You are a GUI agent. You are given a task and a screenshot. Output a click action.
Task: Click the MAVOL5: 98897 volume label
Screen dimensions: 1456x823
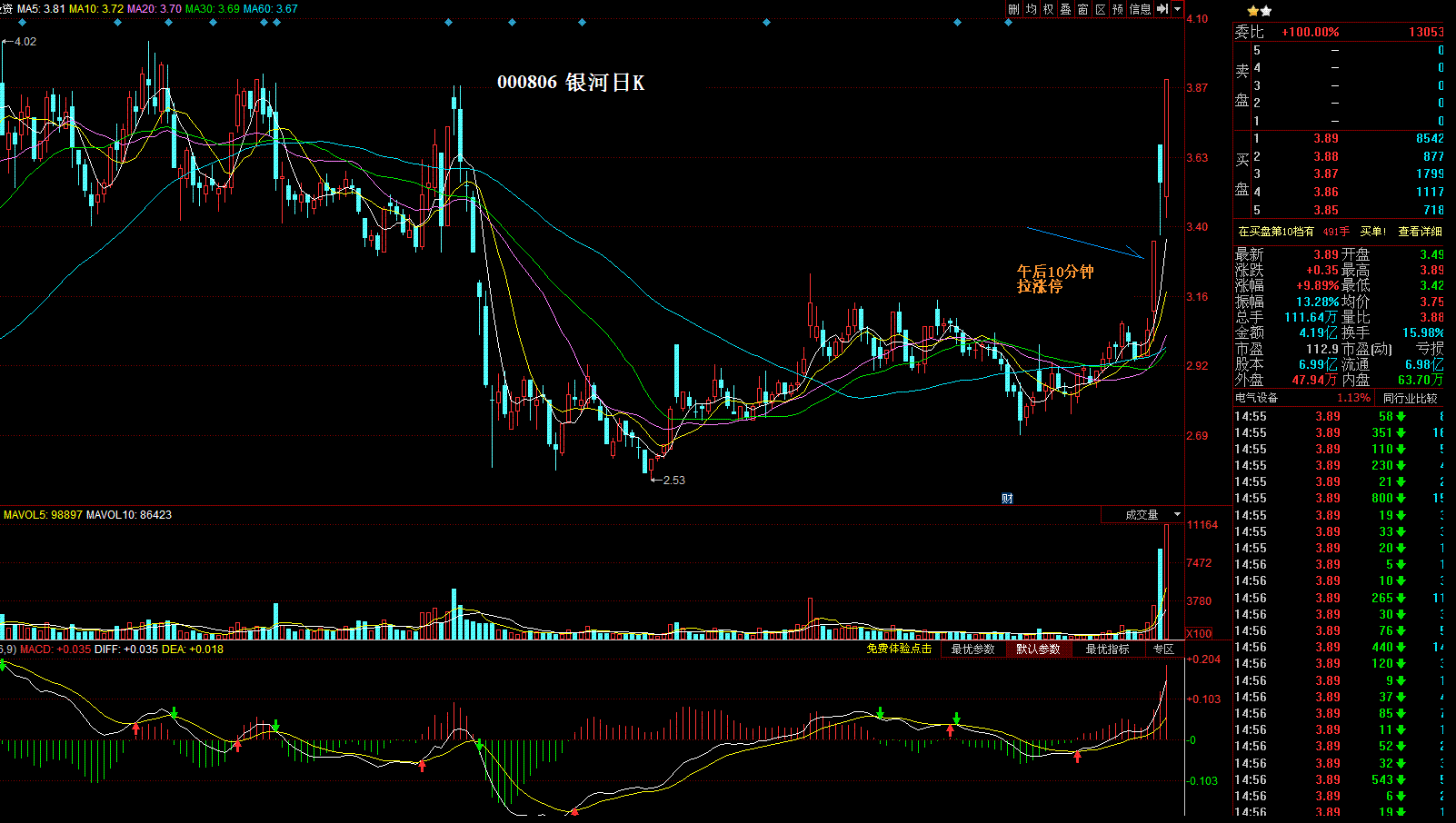[x=43, y=515]
